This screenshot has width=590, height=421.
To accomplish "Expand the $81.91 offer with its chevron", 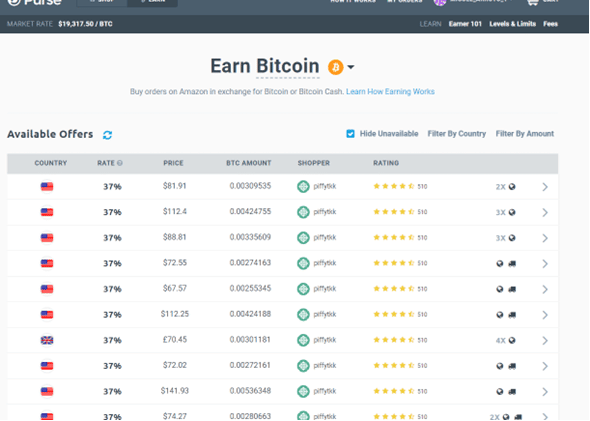I will click(545, 187).
